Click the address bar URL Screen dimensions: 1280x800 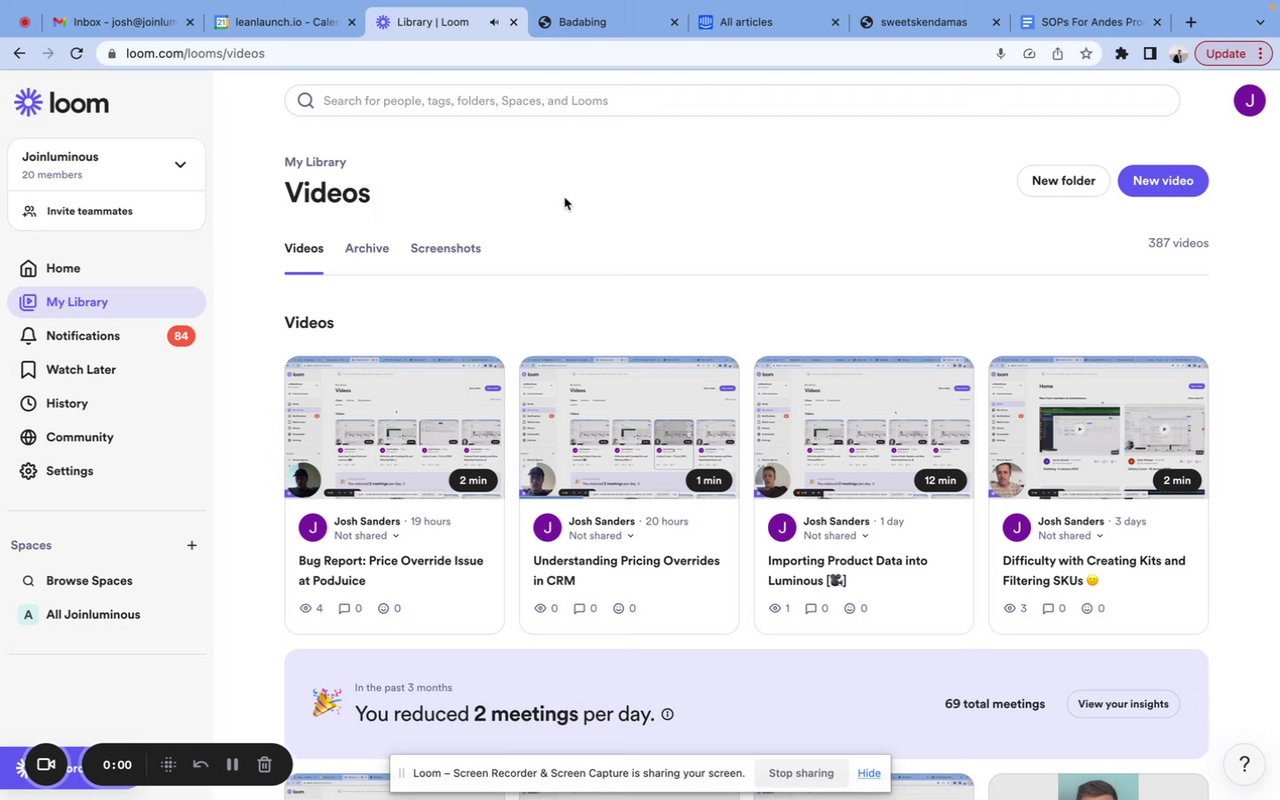click(195, 54)
